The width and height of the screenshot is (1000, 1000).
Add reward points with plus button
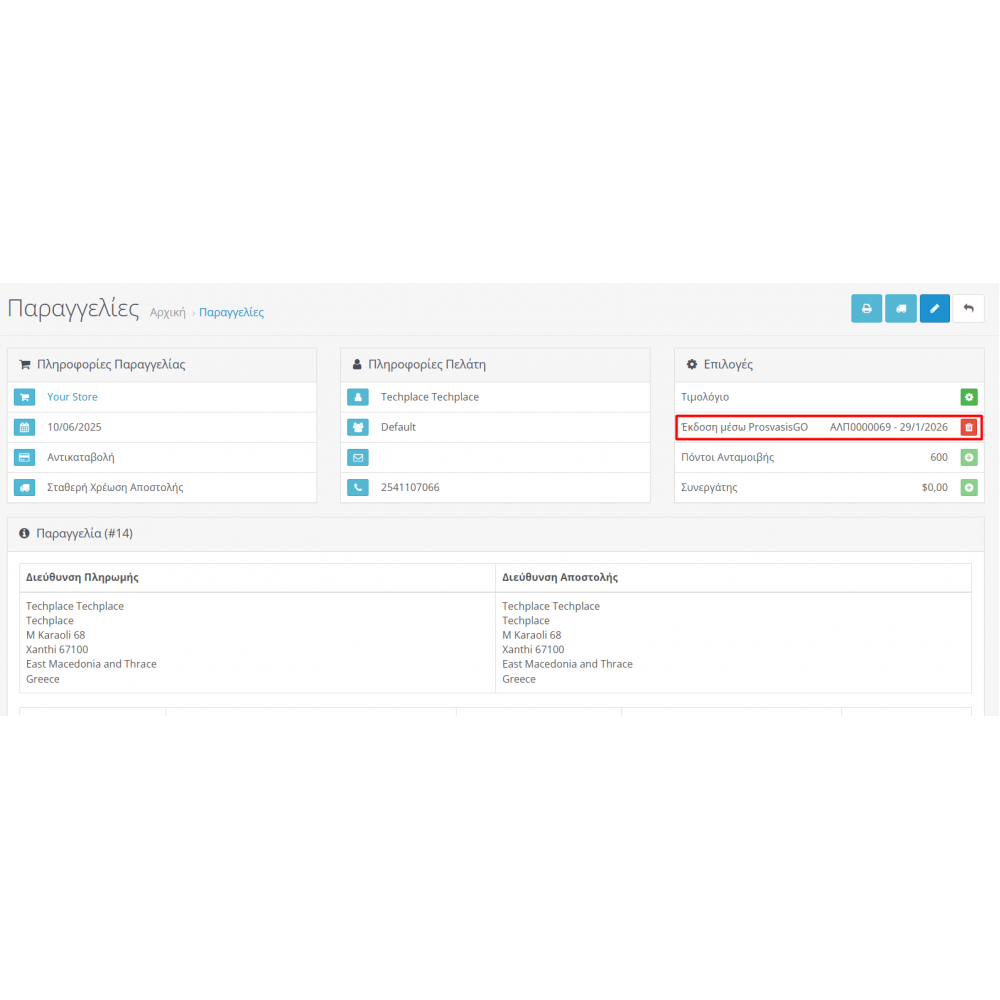[x=968, y=457]
